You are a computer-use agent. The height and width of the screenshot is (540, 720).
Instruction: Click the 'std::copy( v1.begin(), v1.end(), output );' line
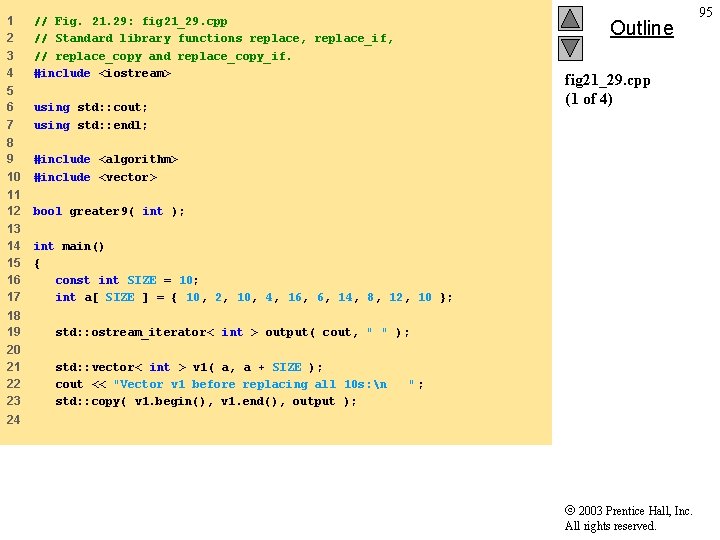(x=206, y=401)
